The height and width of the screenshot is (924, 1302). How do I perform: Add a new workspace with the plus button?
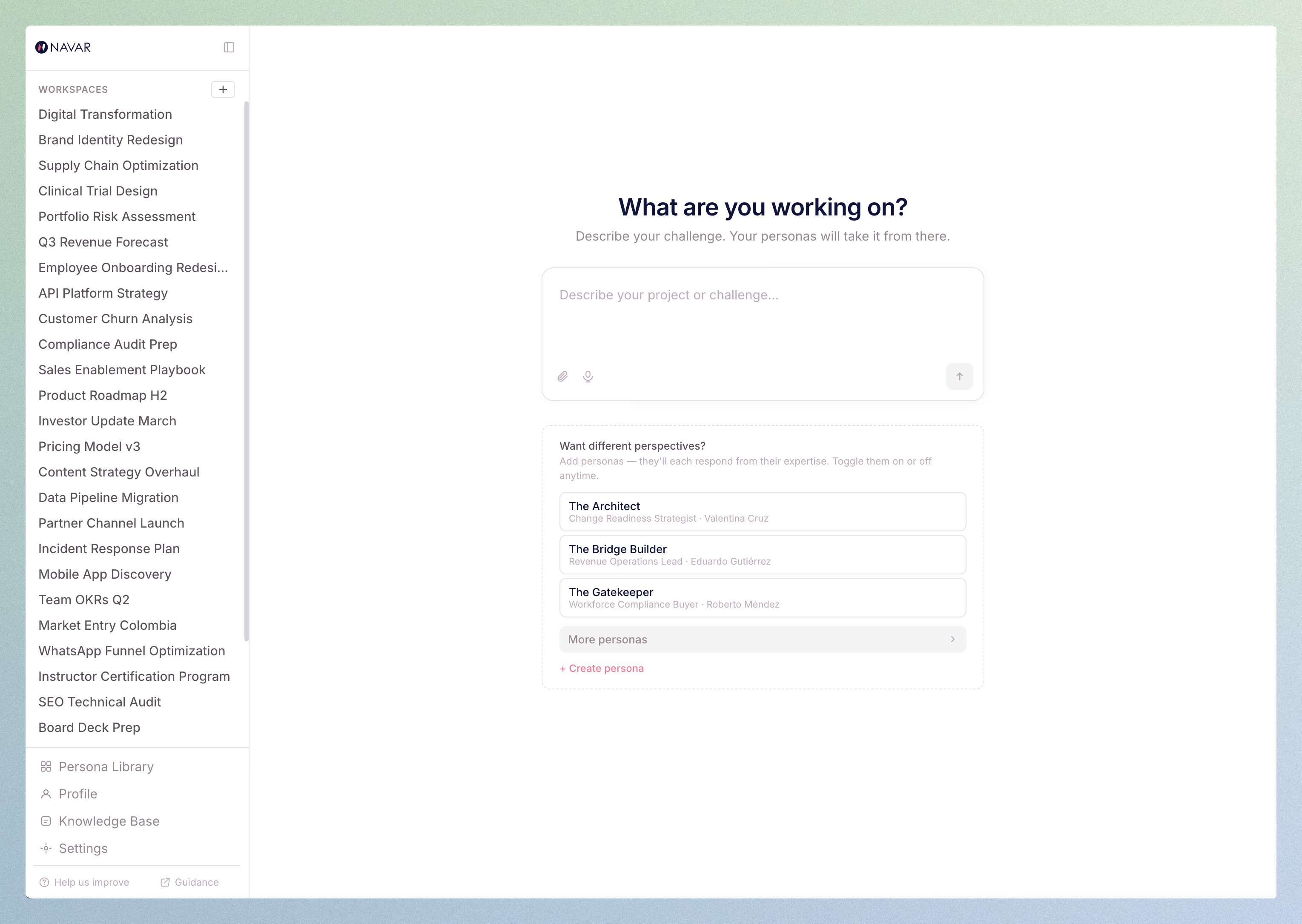(223, 89)
